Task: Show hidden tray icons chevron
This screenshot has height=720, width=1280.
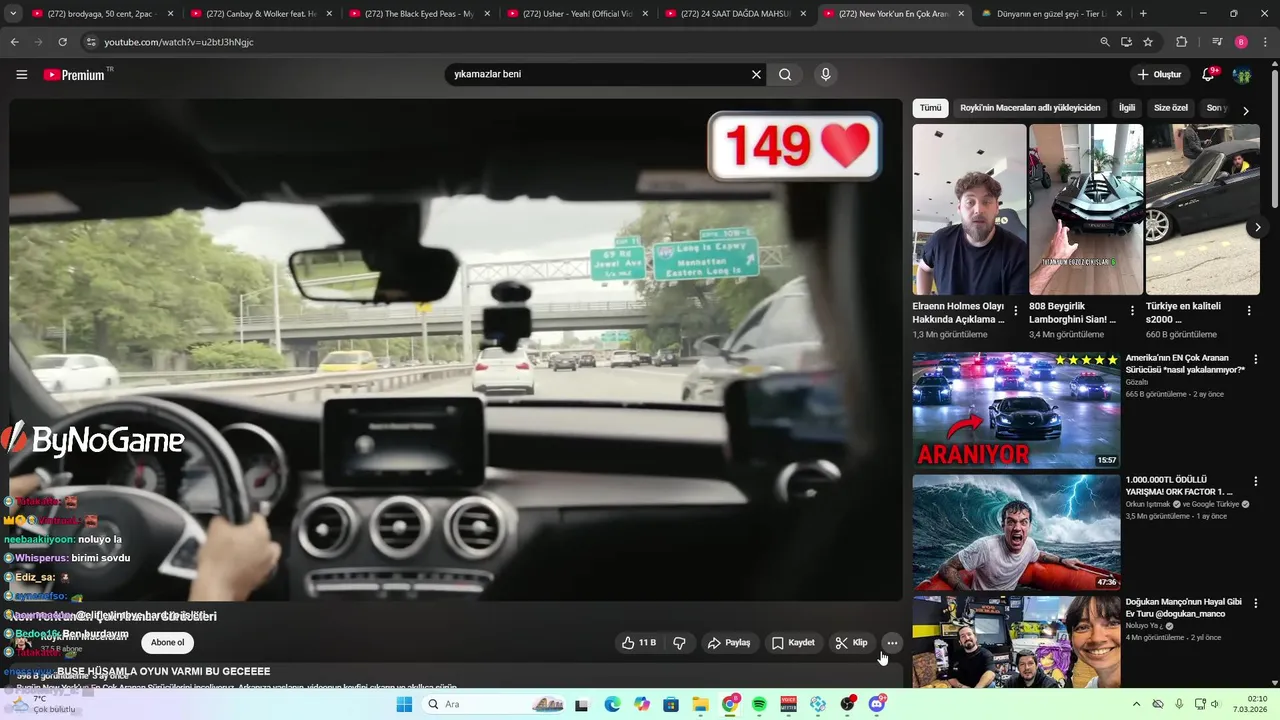Action: pyautogui.click(x=1136, y=704)
